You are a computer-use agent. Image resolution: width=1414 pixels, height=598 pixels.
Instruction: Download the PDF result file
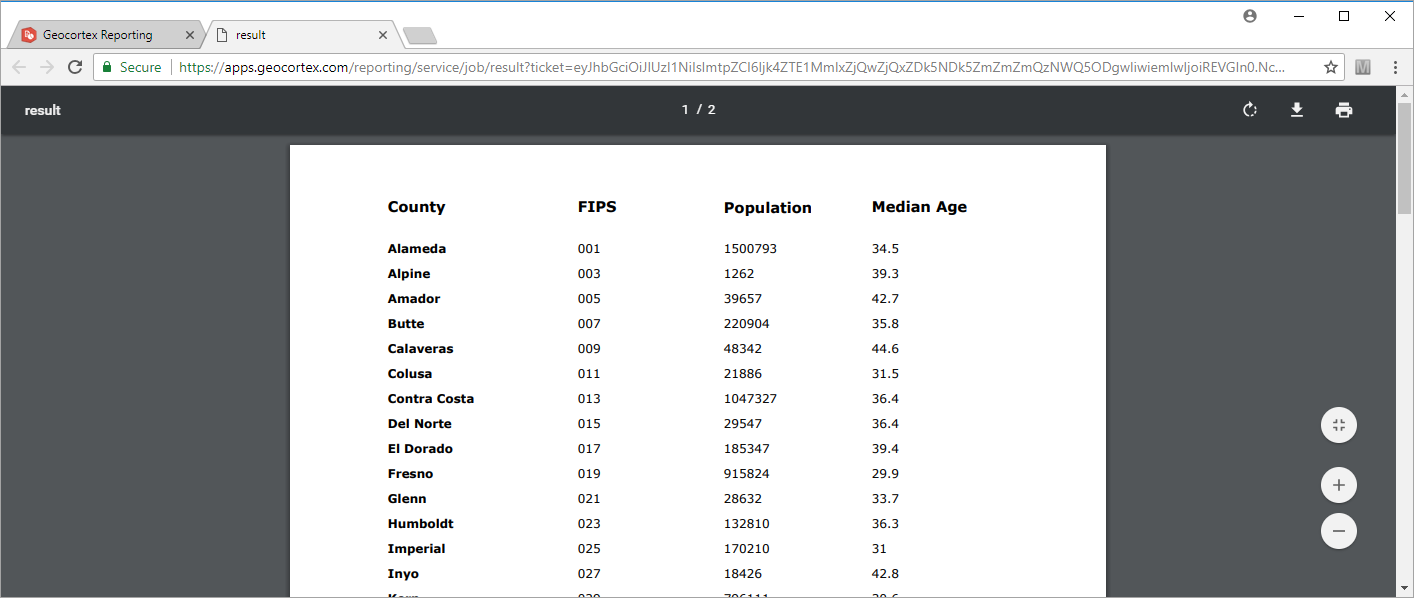tap(1297, 110)
